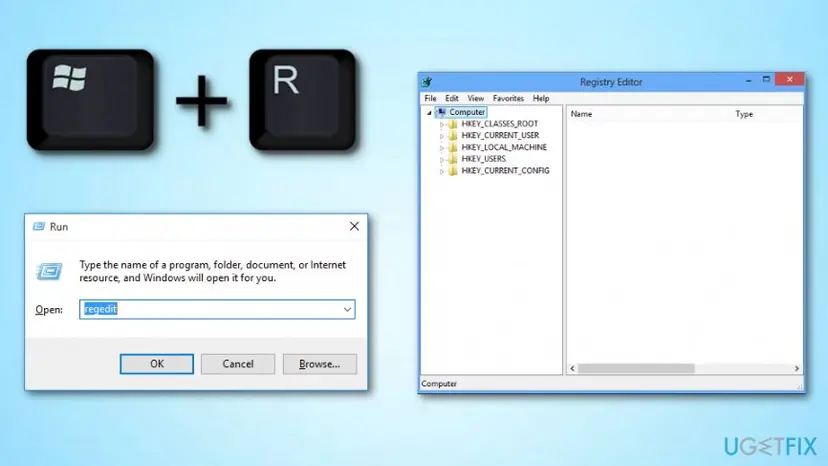This screenshot has height=466, width=828.
Task: Open the Help menu in Registry Editor
Action: [x=541, y=98]
